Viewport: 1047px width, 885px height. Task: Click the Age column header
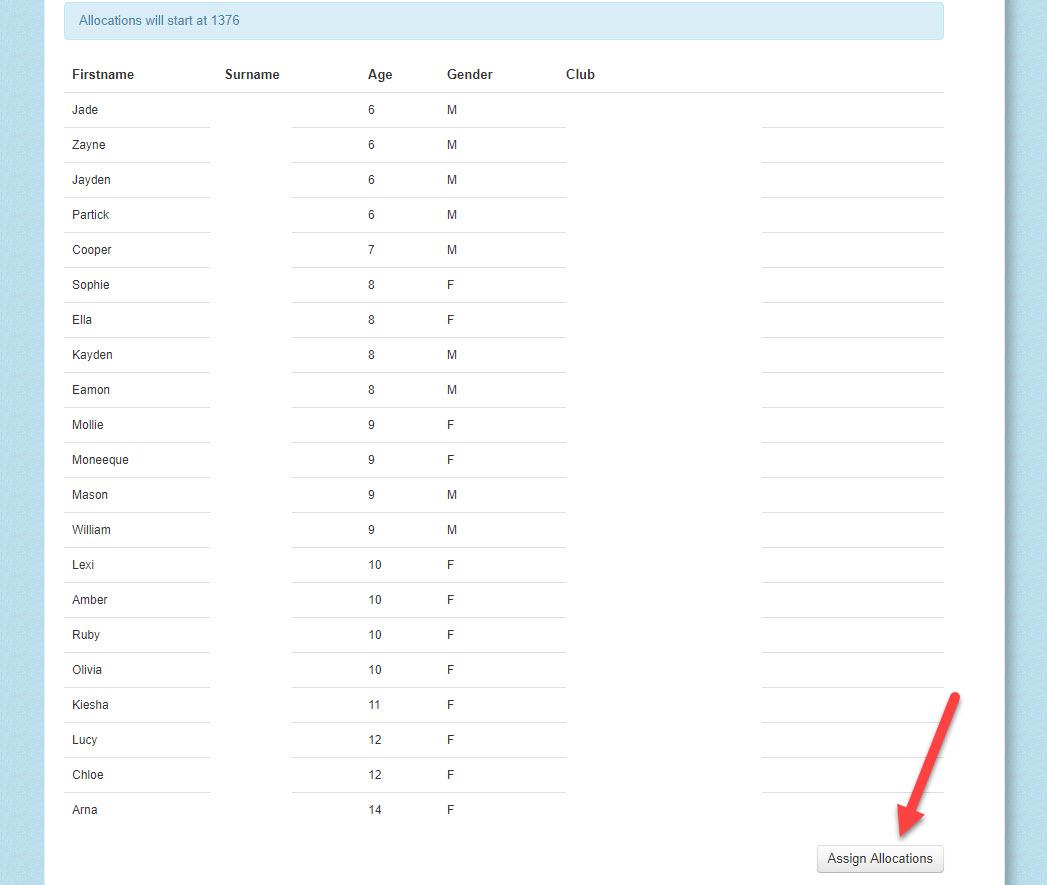coord(380,75)
